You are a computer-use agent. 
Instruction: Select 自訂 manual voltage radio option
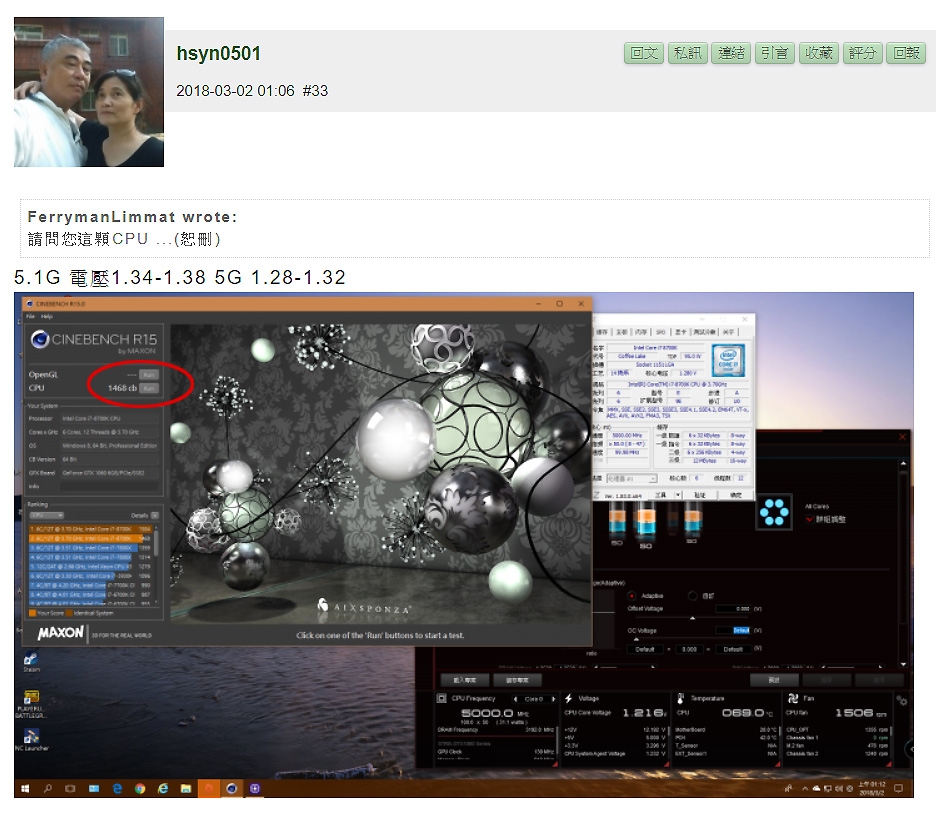click(692, 596)
